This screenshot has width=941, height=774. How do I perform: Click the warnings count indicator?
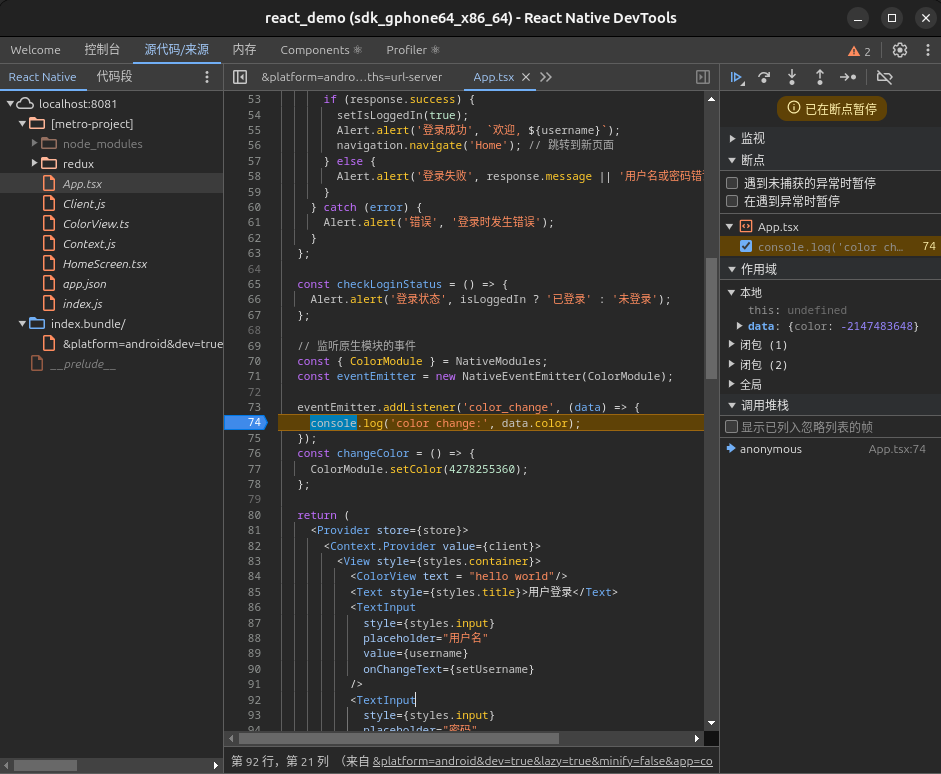[859, 51]
